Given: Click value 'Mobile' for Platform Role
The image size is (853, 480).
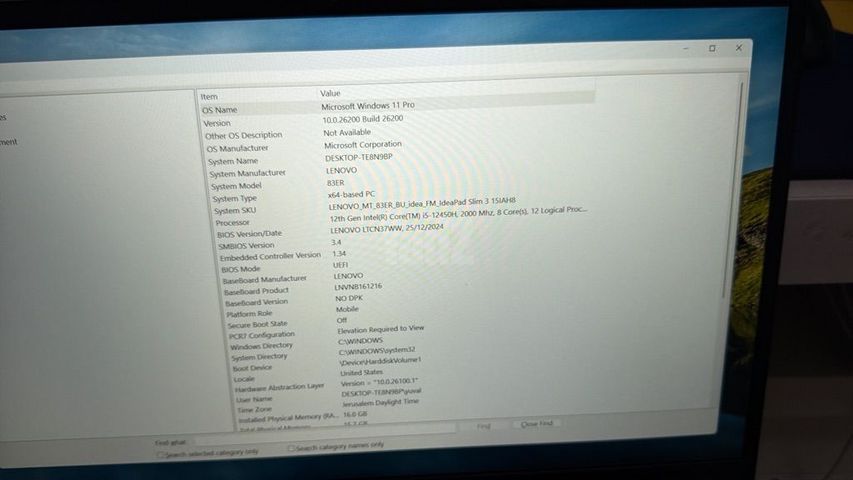Looking at the screenshot, I should point(347,309).
